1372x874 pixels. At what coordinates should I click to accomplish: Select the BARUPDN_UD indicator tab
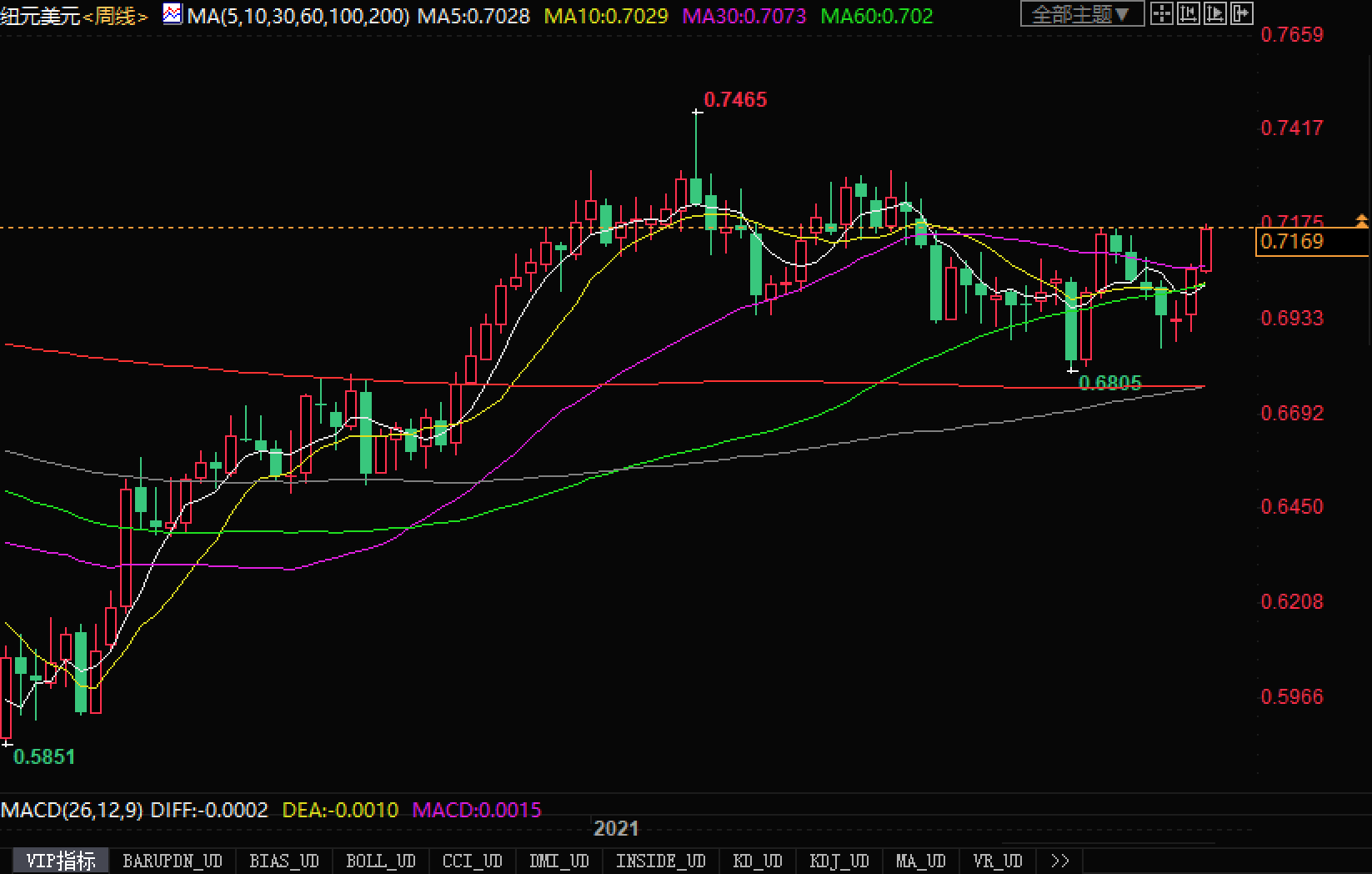click(x=172, y=861)
